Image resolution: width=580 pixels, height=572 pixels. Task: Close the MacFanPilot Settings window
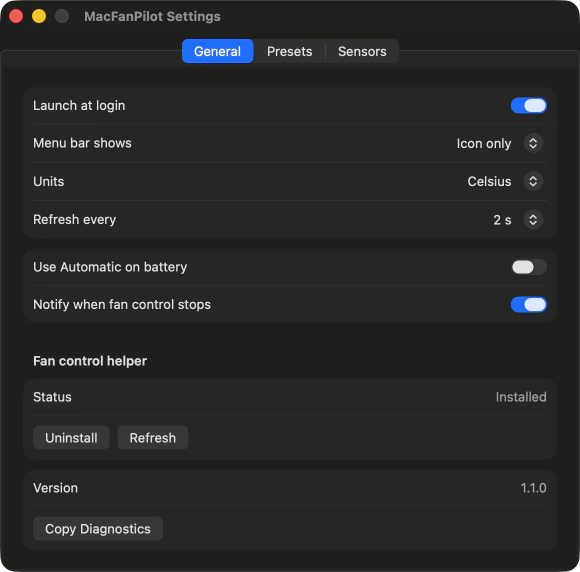point(16,16)
